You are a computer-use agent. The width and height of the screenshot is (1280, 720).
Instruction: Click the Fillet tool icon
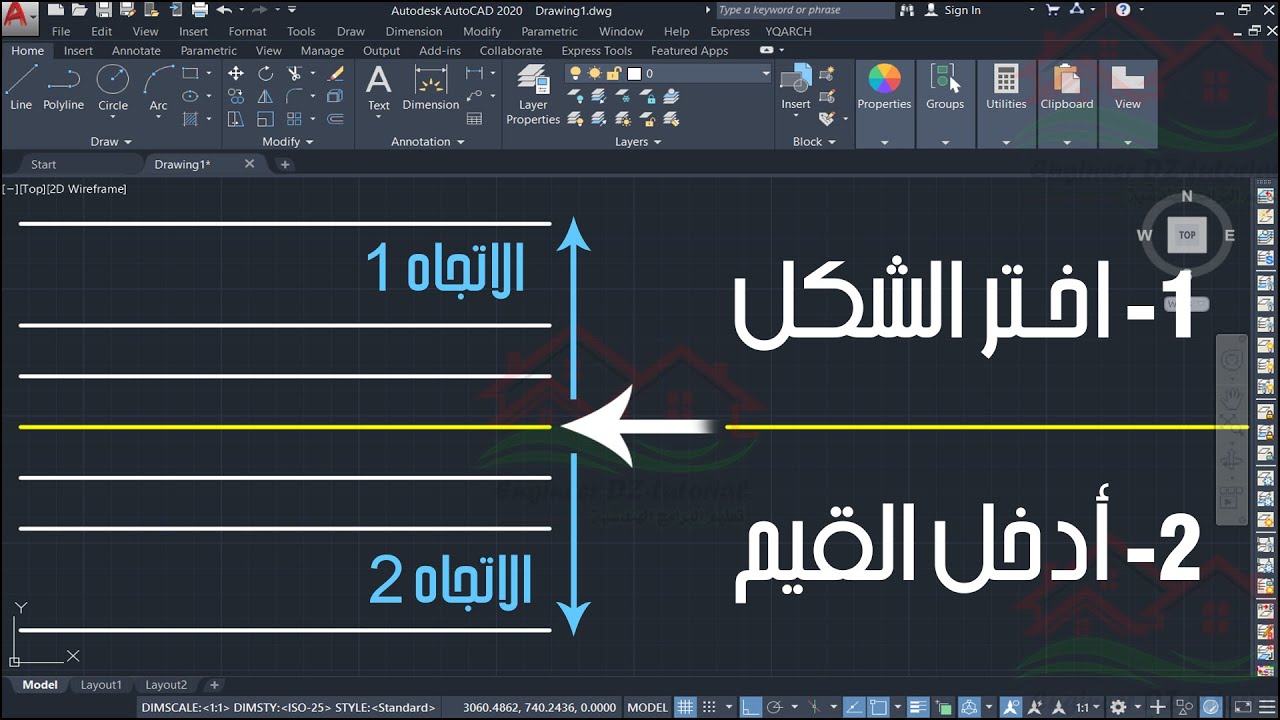click(294, 96)
